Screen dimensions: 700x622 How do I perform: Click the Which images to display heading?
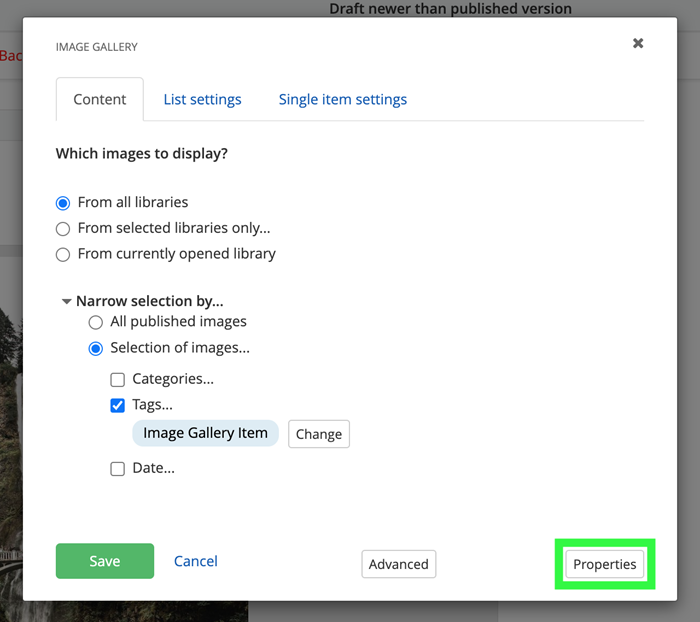(142, 154)
